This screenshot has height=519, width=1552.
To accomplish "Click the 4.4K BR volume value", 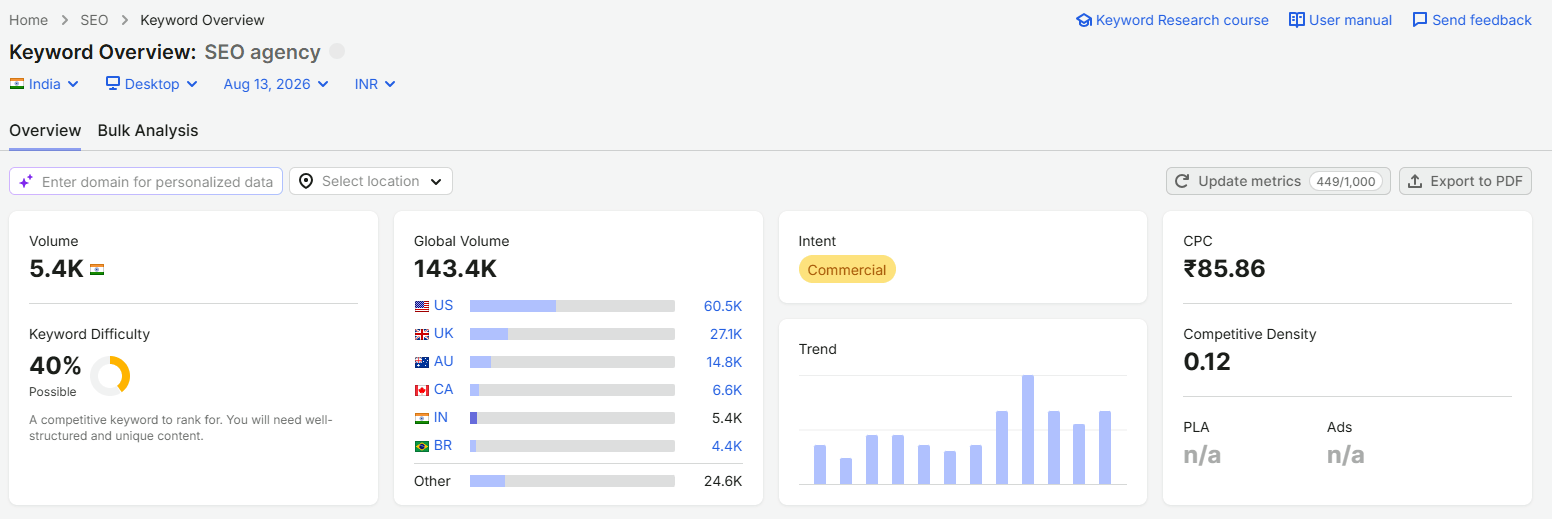I will (727, 446).
